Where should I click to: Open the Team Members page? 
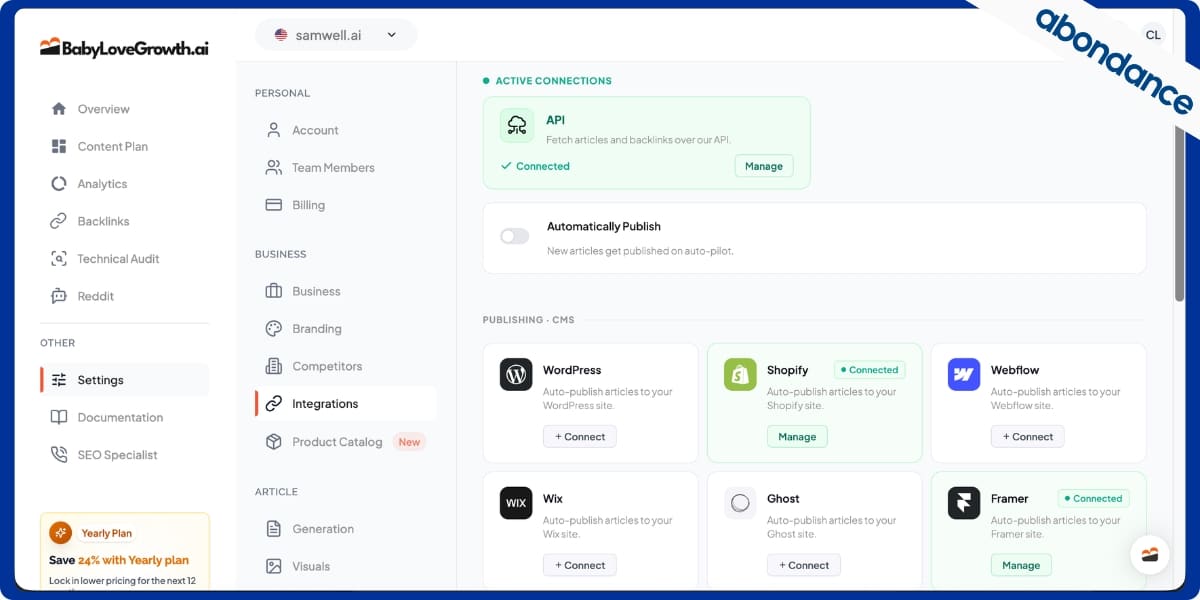[x=346, y=168]
